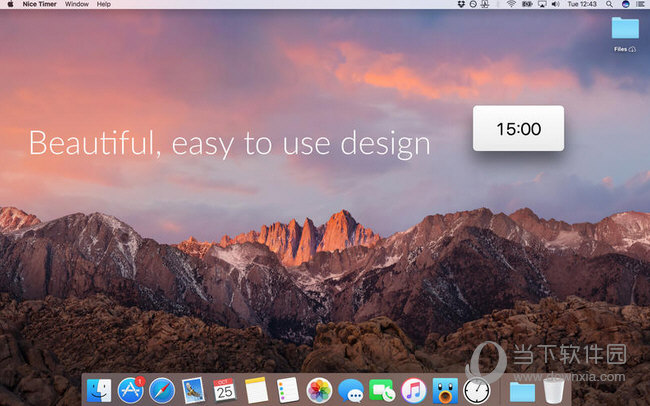This screenshot has width=650, height=406.
Task: Open the Wi-Fi status menu
Action: [x=511, y=5]
